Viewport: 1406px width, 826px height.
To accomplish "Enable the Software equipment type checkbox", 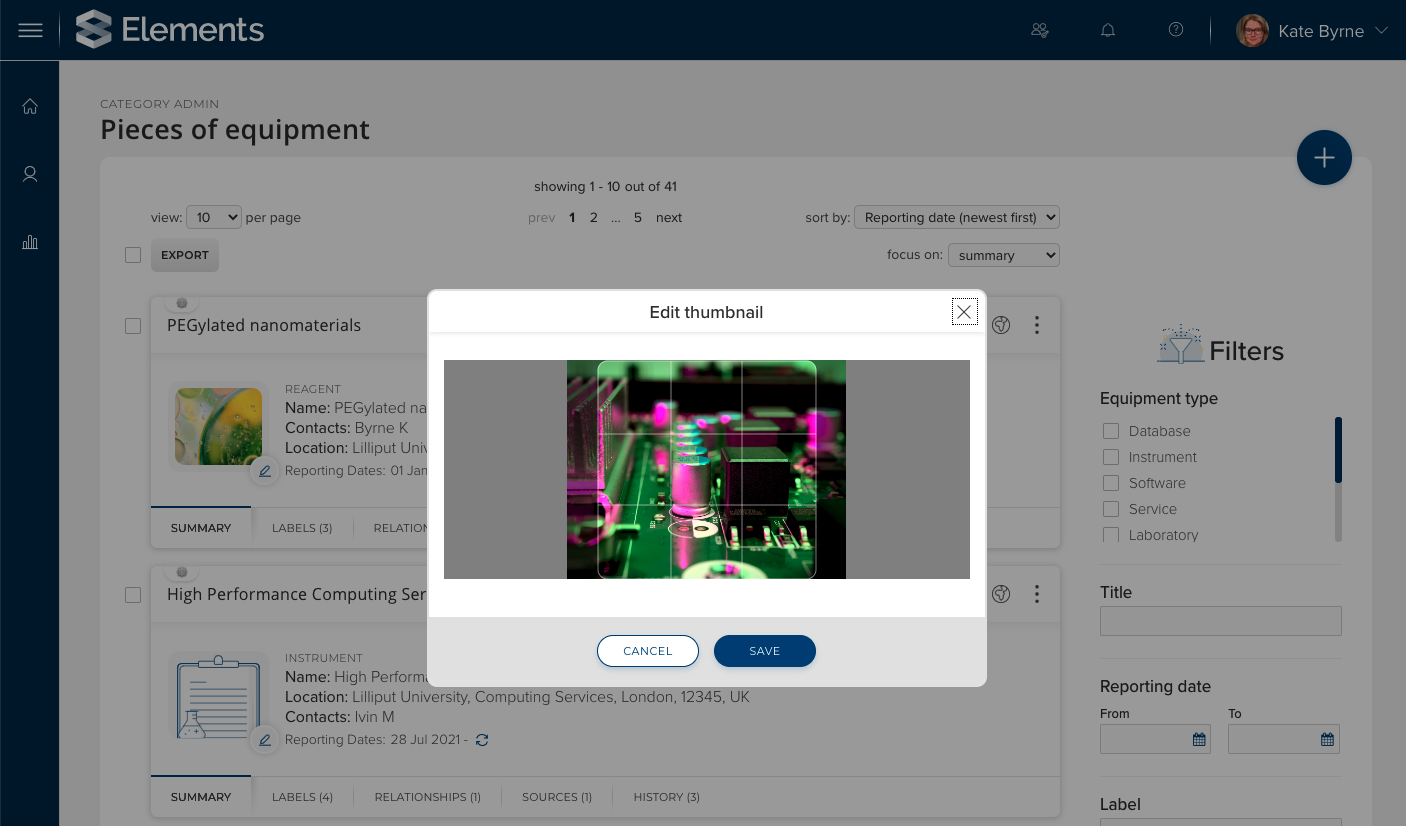I will [x=1111, y=483].
